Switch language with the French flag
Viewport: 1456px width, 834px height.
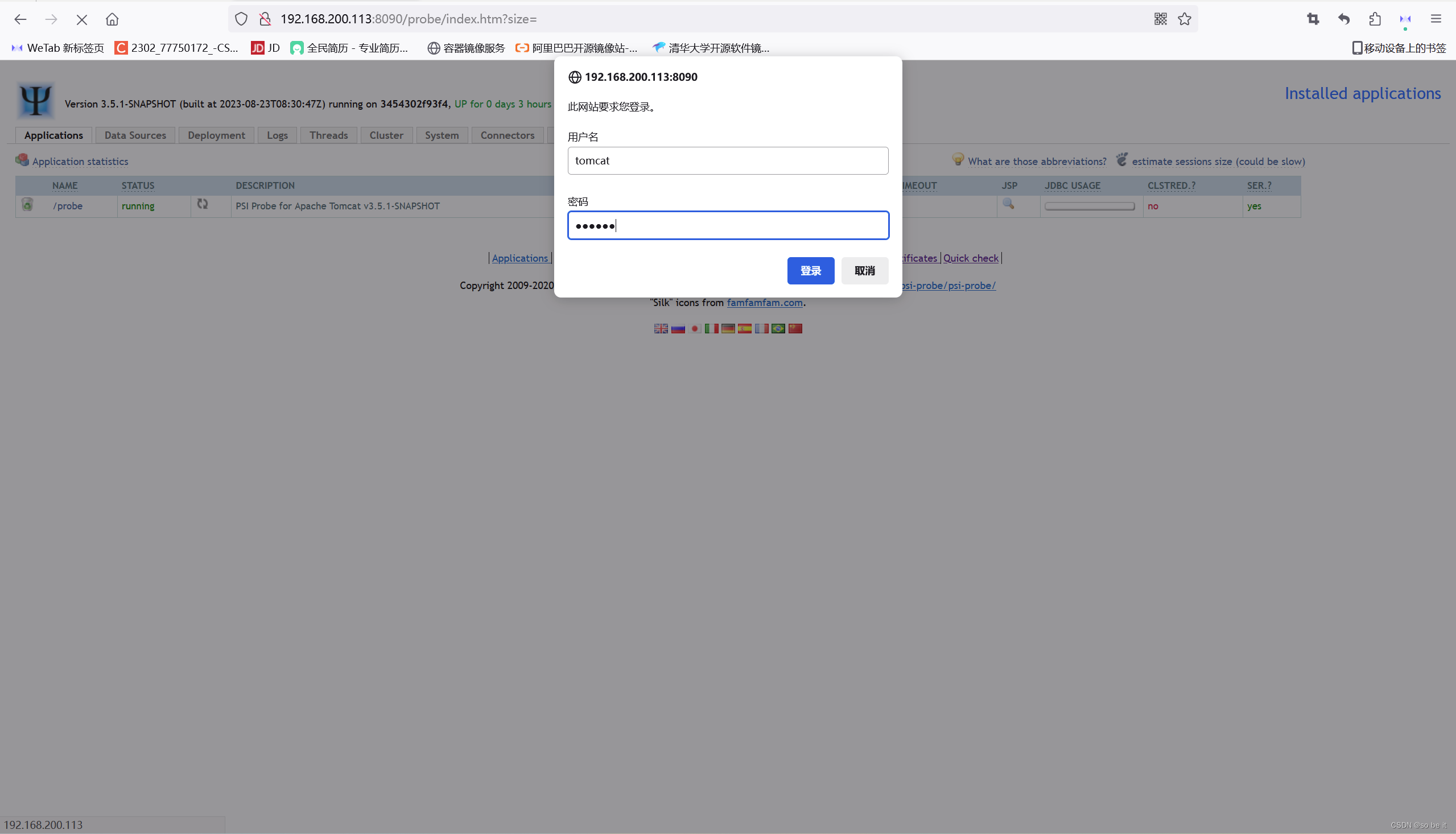(762, 328)
